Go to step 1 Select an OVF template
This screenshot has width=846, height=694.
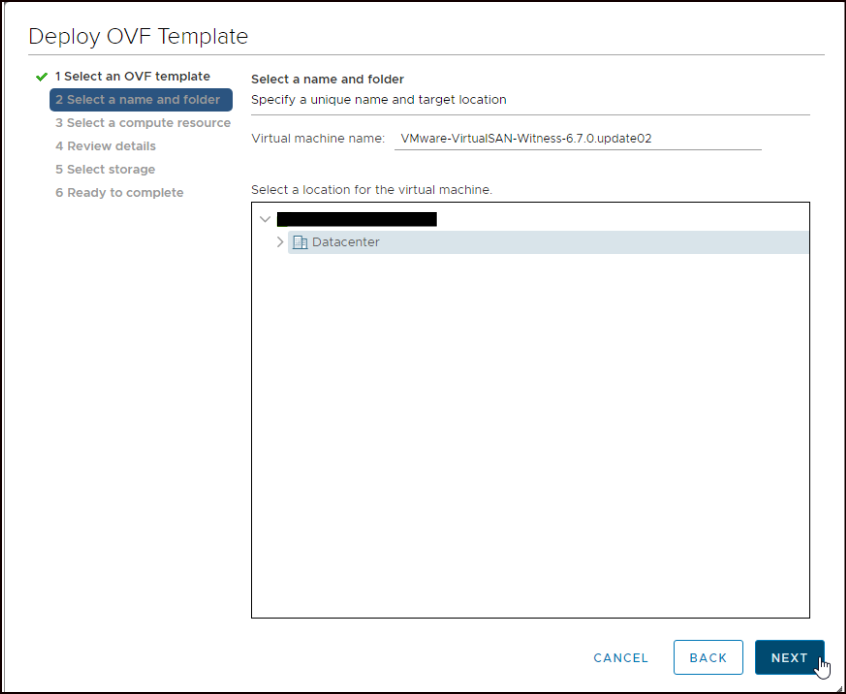pyautogui.click(x=132, y=76)
